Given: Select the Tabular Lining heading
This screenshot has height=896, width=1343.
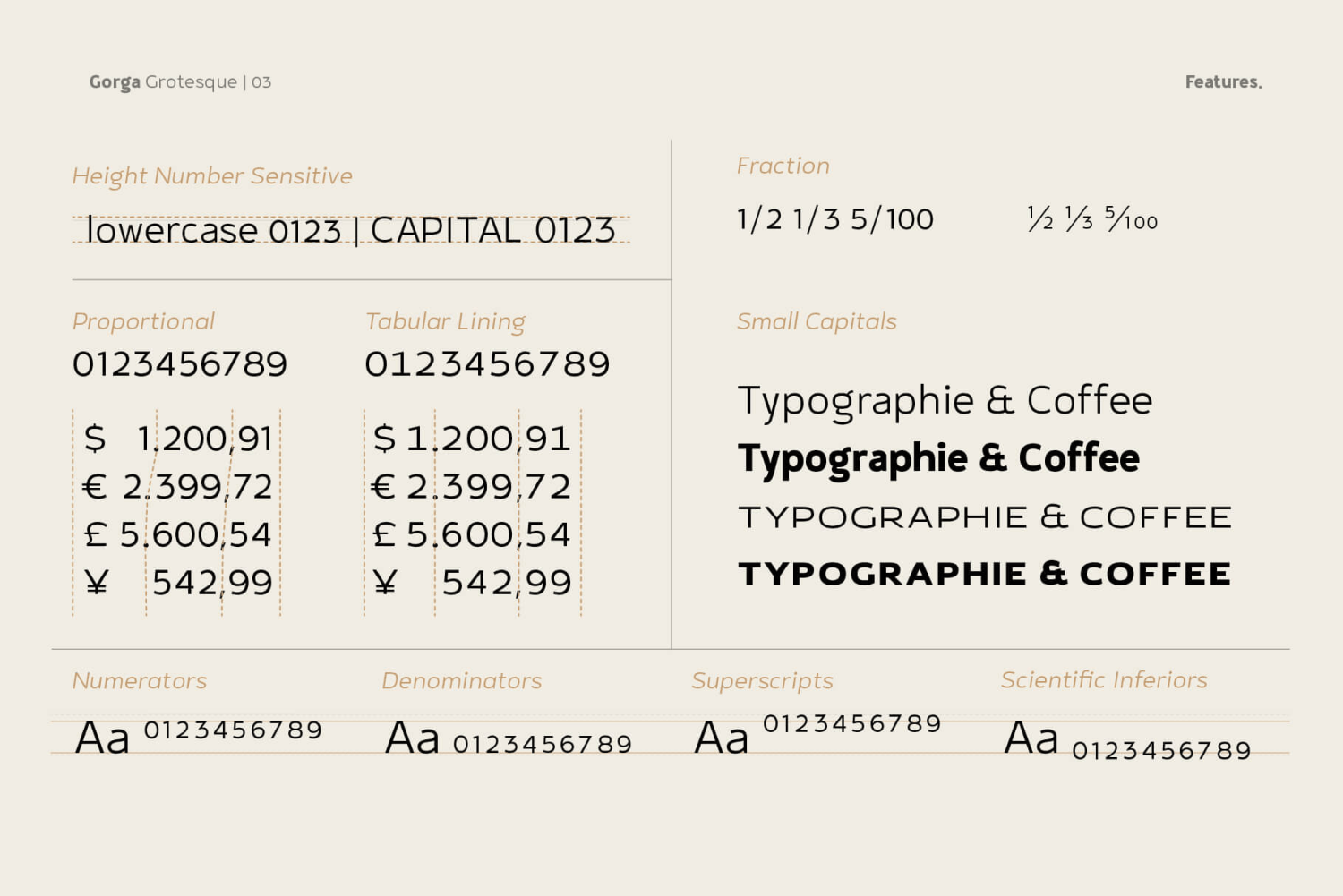Looking at the screenshot, I should pos(445,321).
